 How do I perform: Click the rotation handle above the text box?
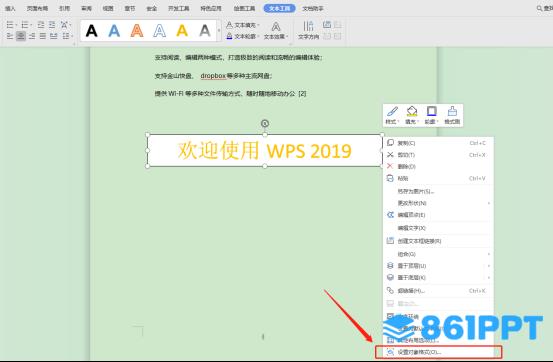265,123
